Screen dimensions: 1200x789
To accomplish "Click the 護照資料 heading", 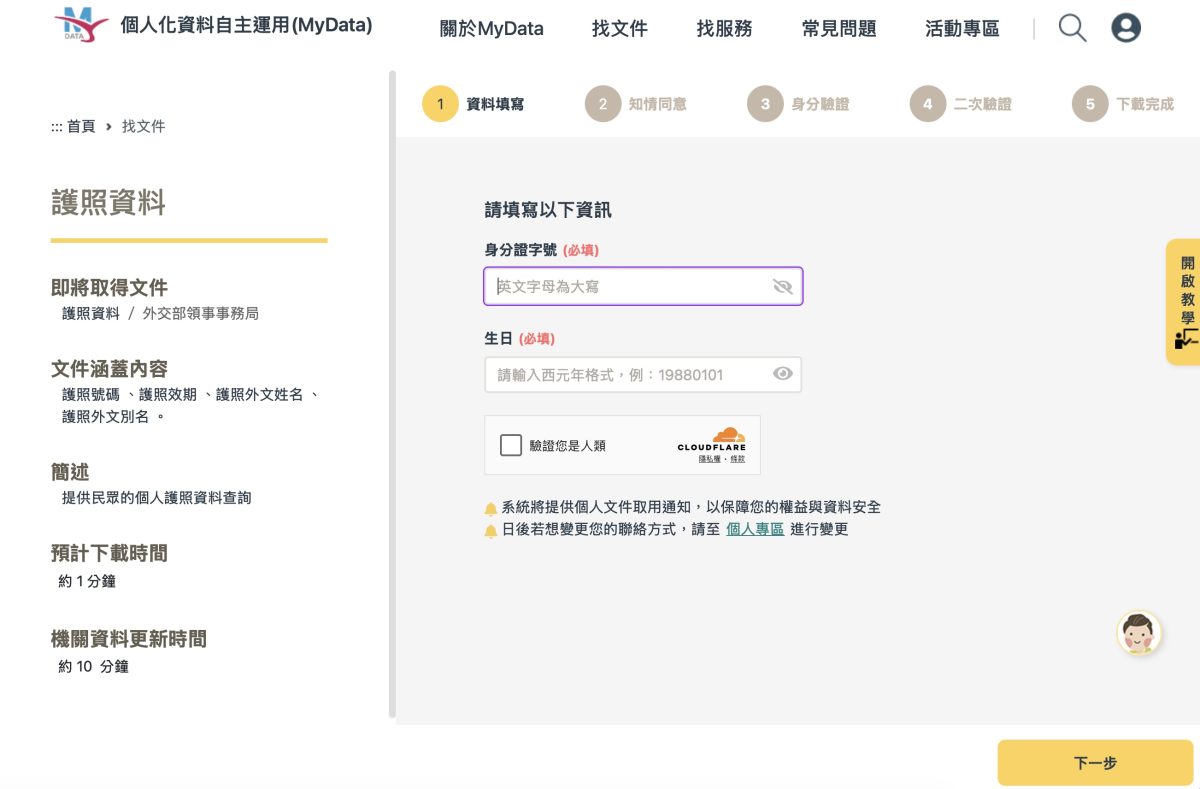I will coord(108,203).
